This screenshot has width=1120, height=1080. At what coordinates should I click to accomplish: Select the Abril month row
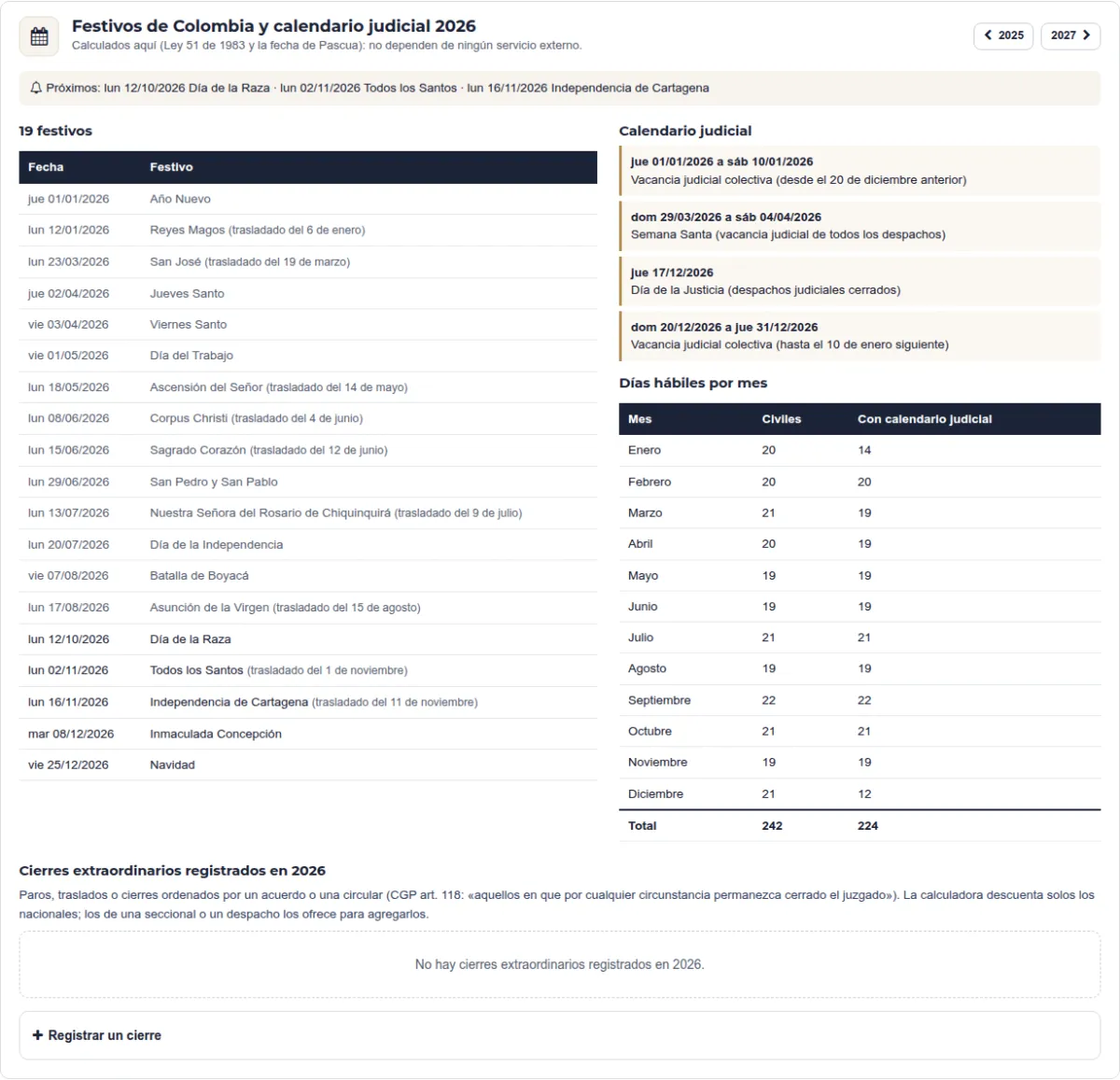coord(860,544)
